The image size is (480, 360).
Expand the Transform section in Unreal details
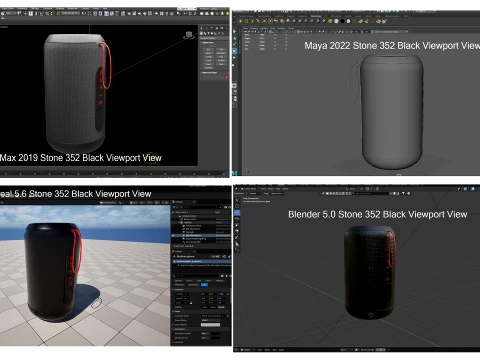(174, 289)
